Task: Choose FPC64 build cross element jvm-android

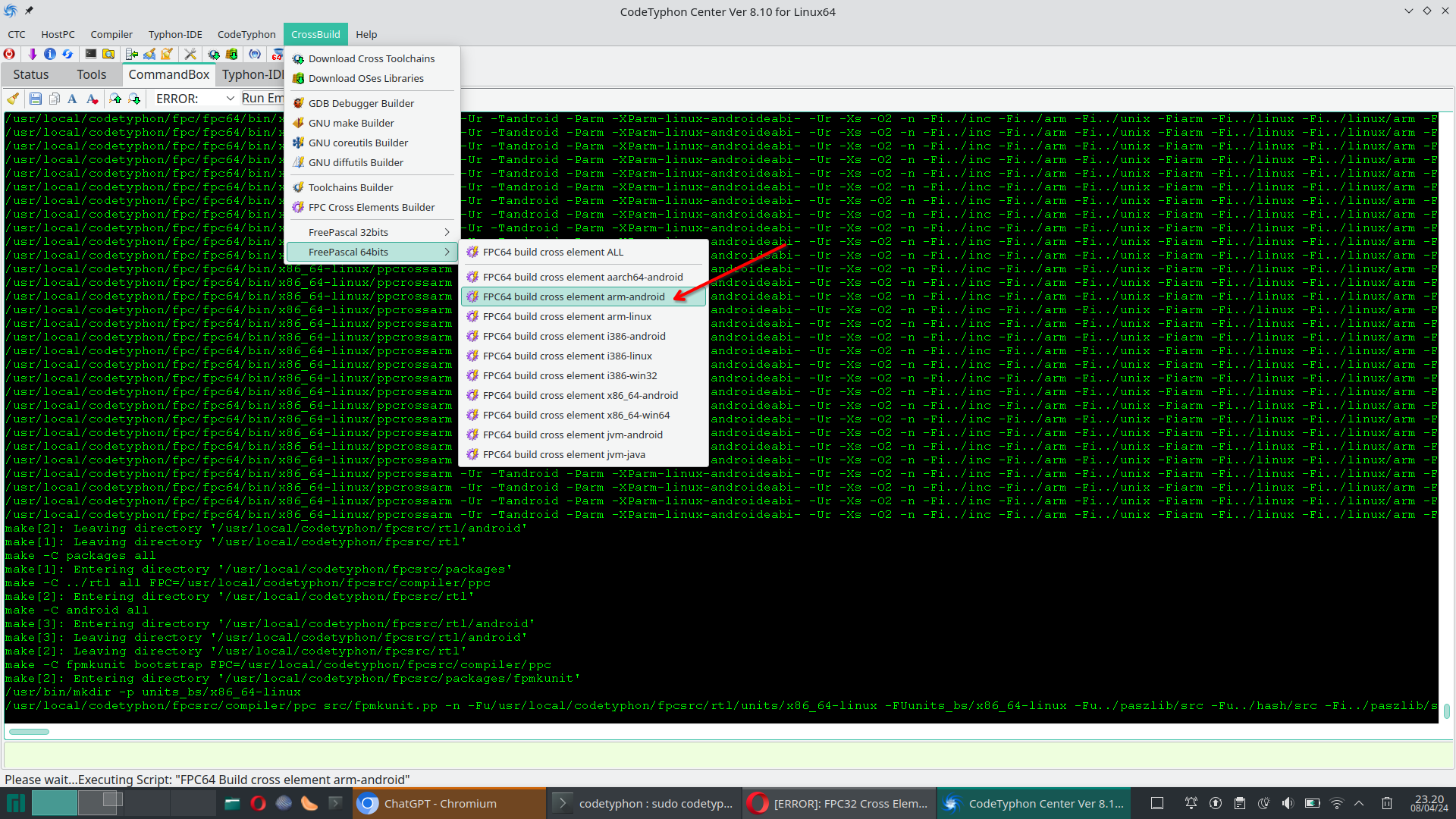Action: [584, 435]
